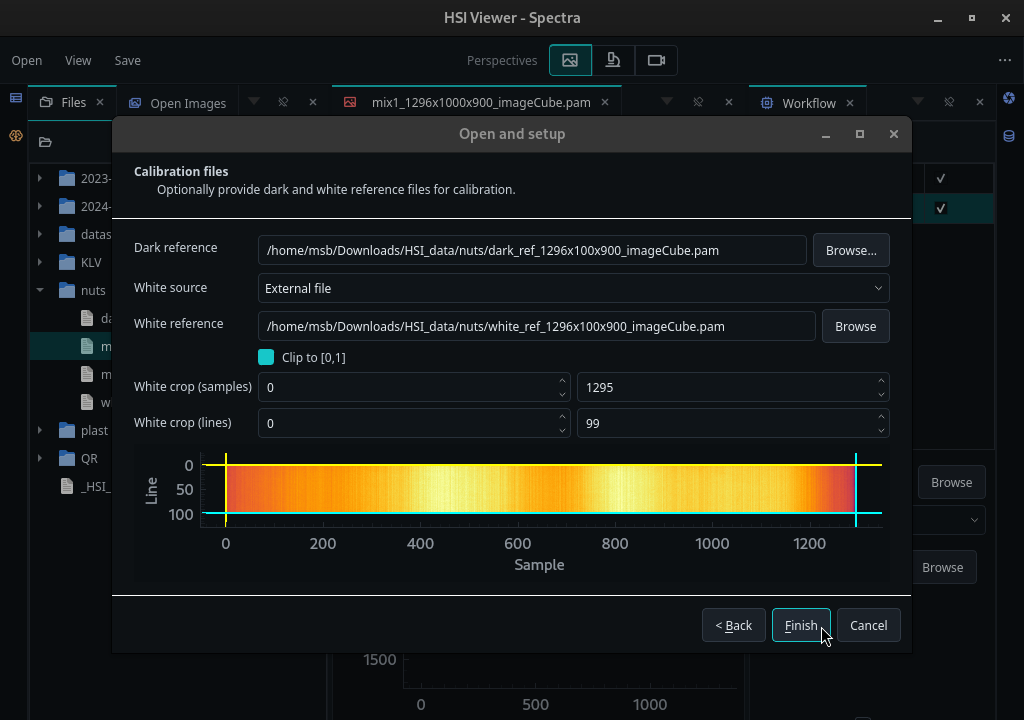
Task: Click the QR folder icon
Action: pos(67,458)
